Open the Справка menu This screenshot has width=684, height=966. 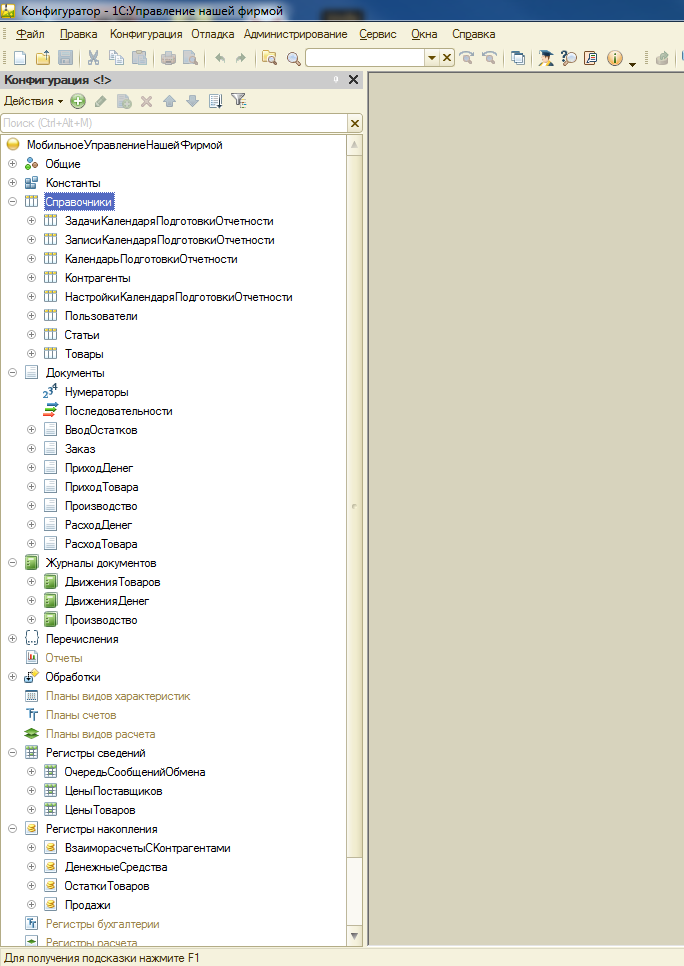coord(473,34)
